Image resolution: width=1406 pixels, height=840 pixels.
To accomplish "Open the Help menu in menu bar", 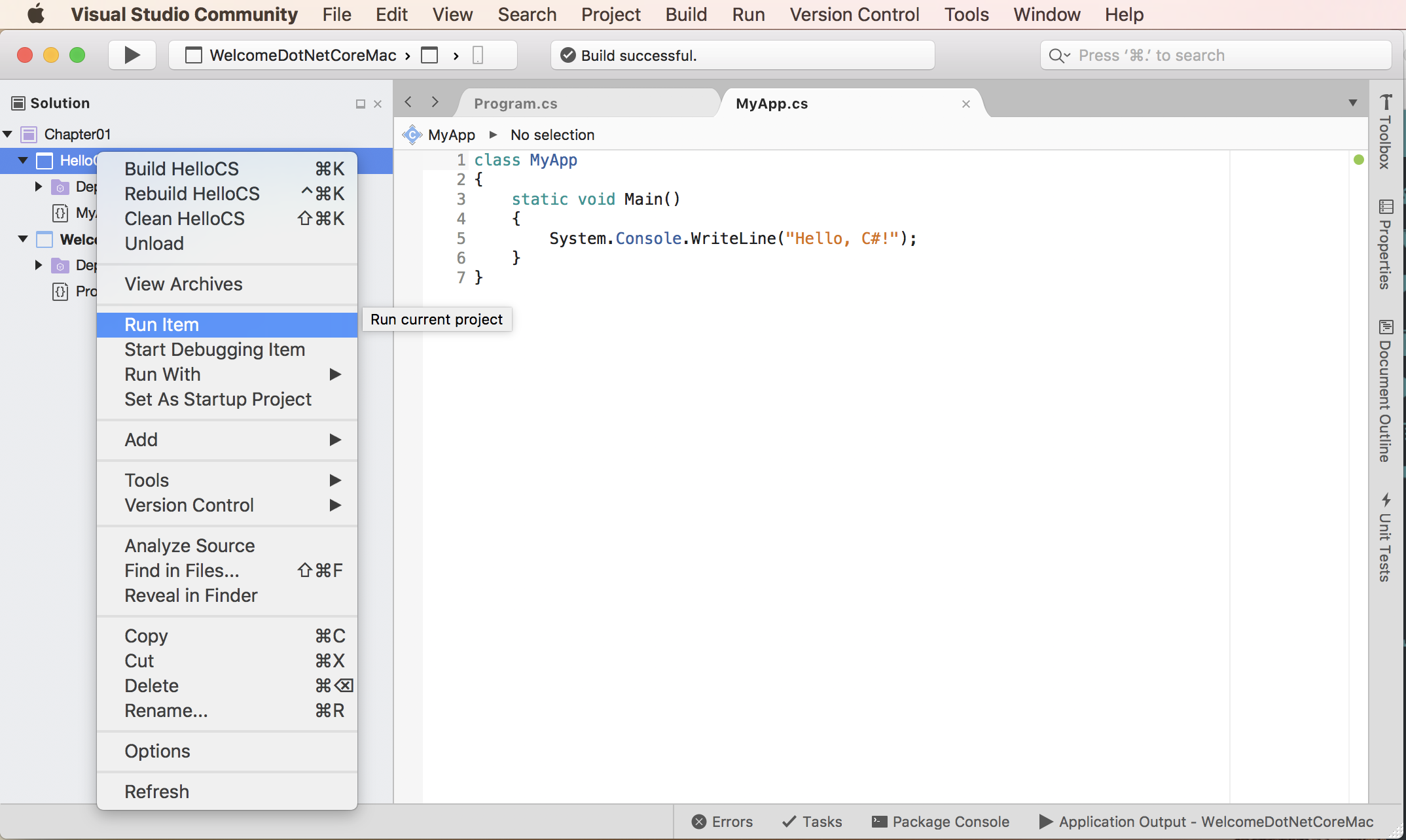I will (x=1124, y=14).
